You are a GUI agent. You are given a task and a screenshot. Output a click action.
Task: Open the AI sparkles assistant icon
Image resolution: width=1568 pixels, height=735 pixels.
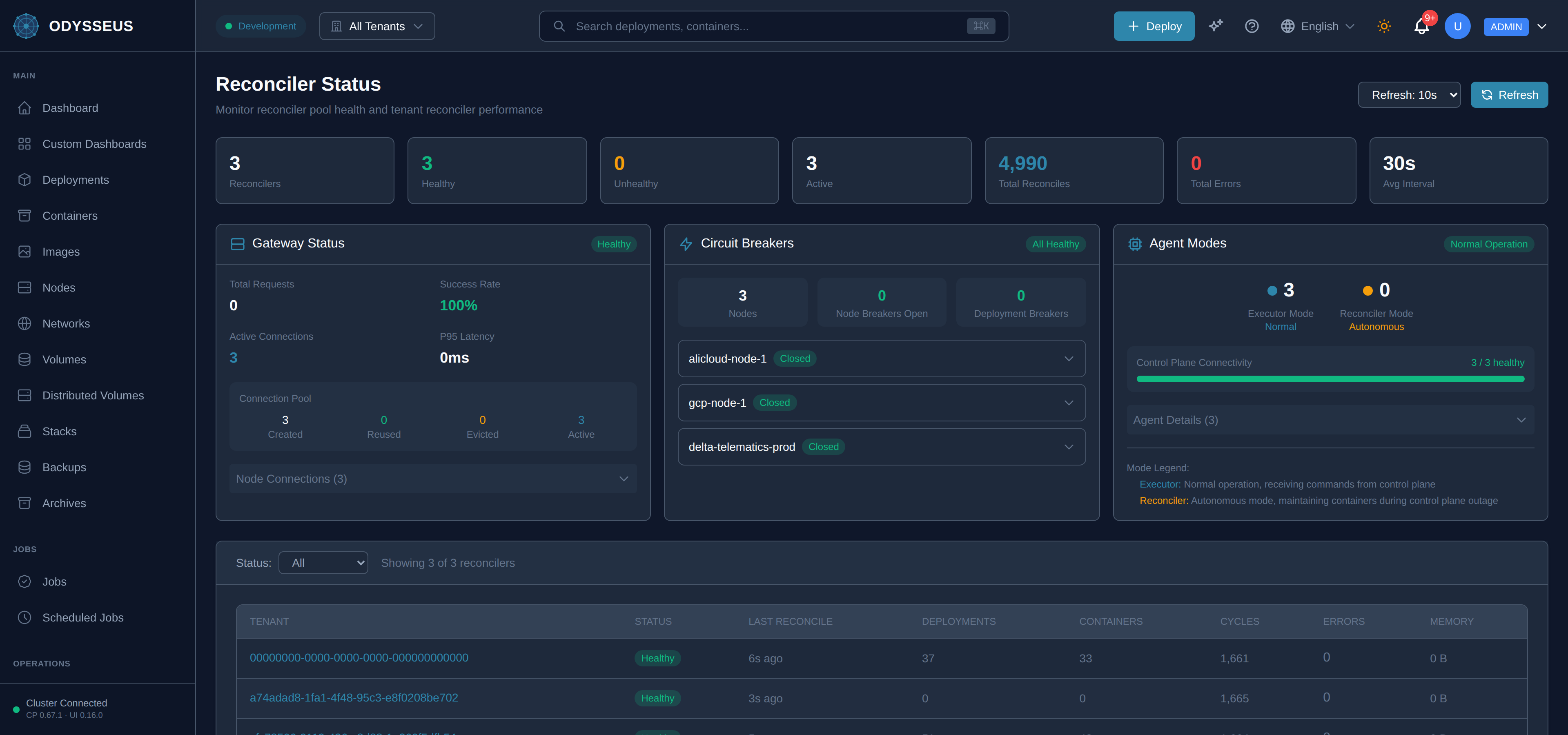[x=1216, y=26]
